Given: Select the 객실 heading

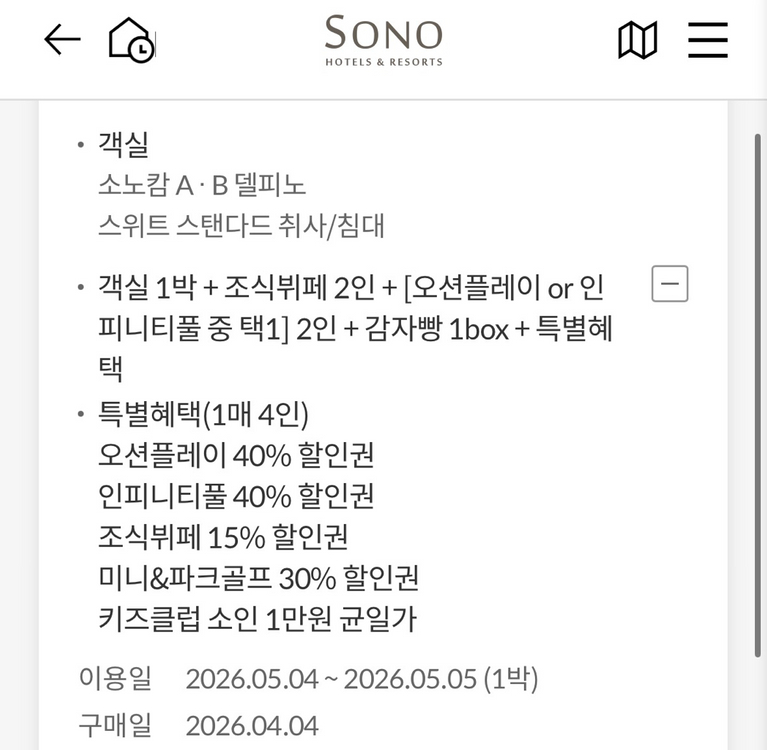Looking at the screenshot, I should (x=123, y=145).
